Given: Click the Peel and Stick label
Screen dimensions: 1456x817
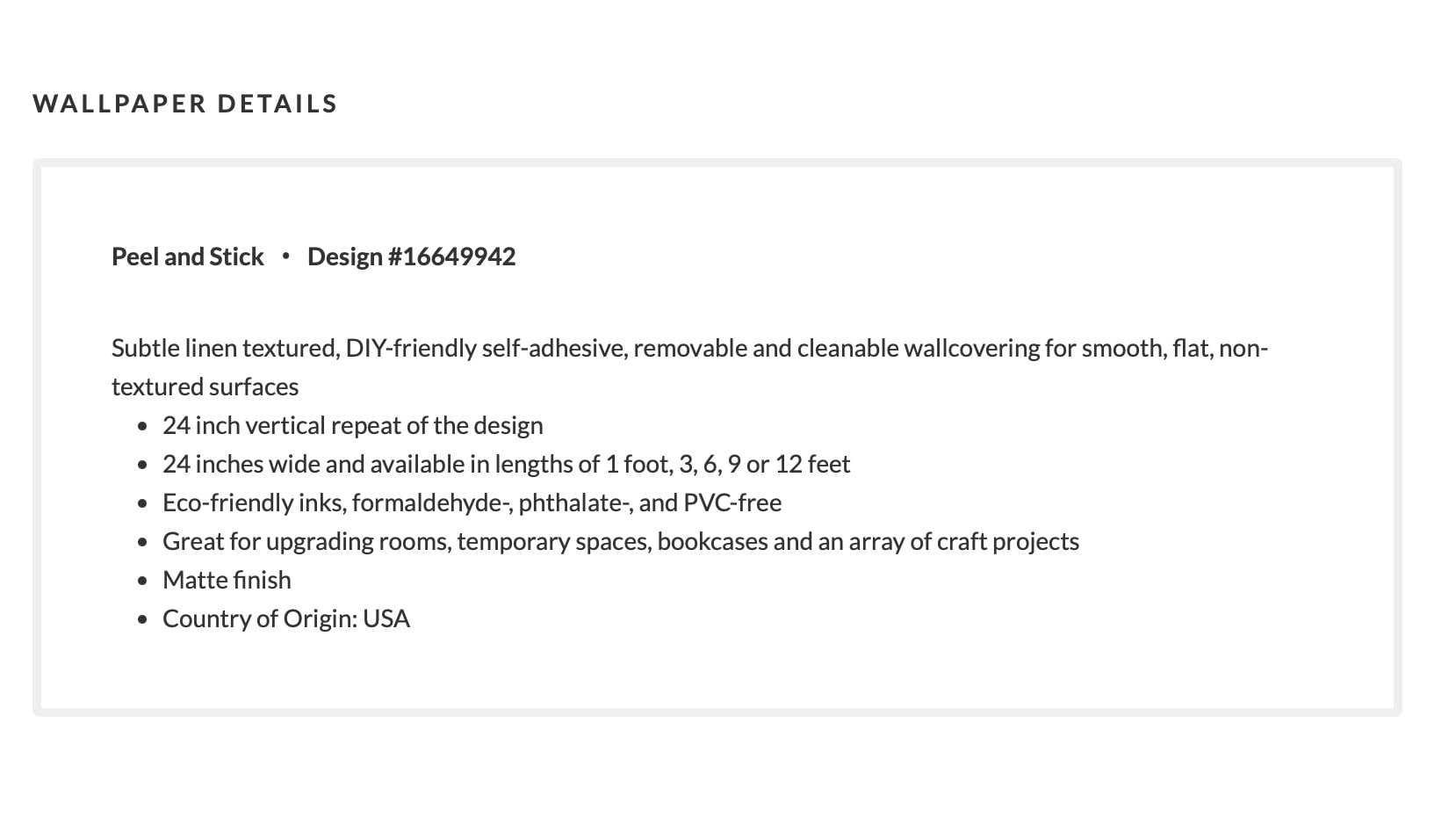Looking at the screenshot, I should [x=187, y=257].
